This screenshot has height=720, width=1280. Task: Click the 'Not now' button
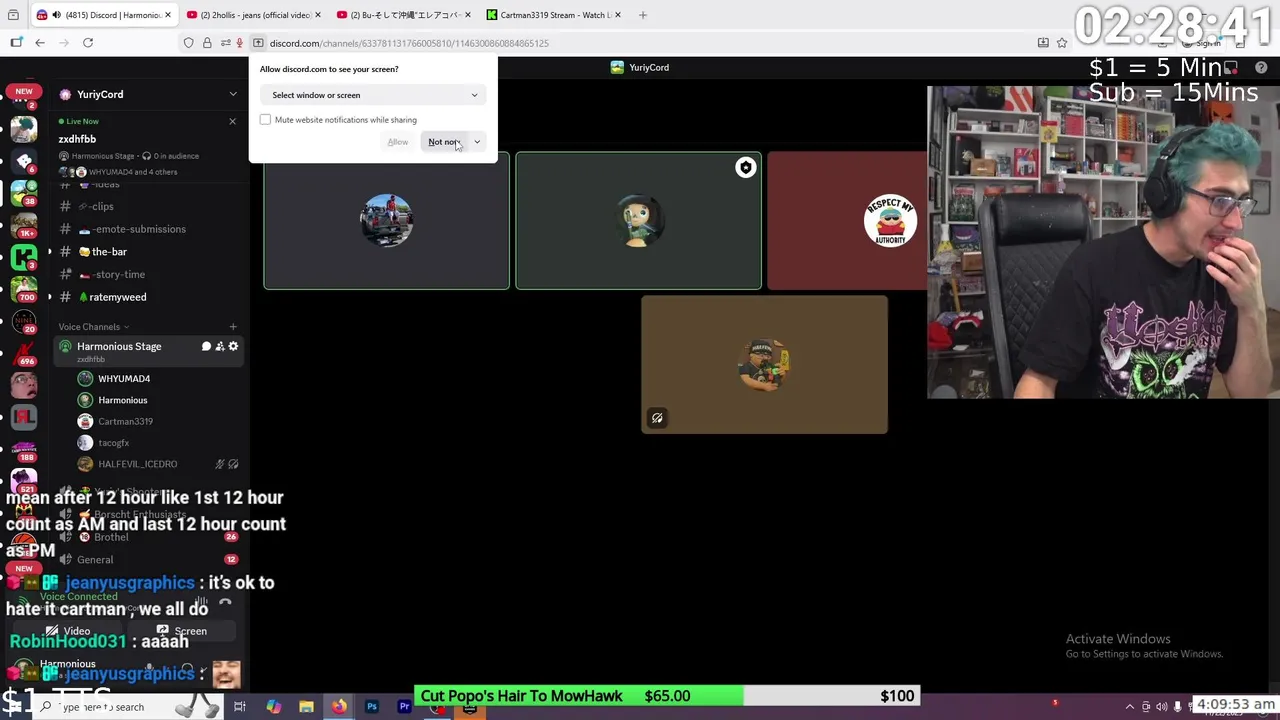(x=444, y=142)
